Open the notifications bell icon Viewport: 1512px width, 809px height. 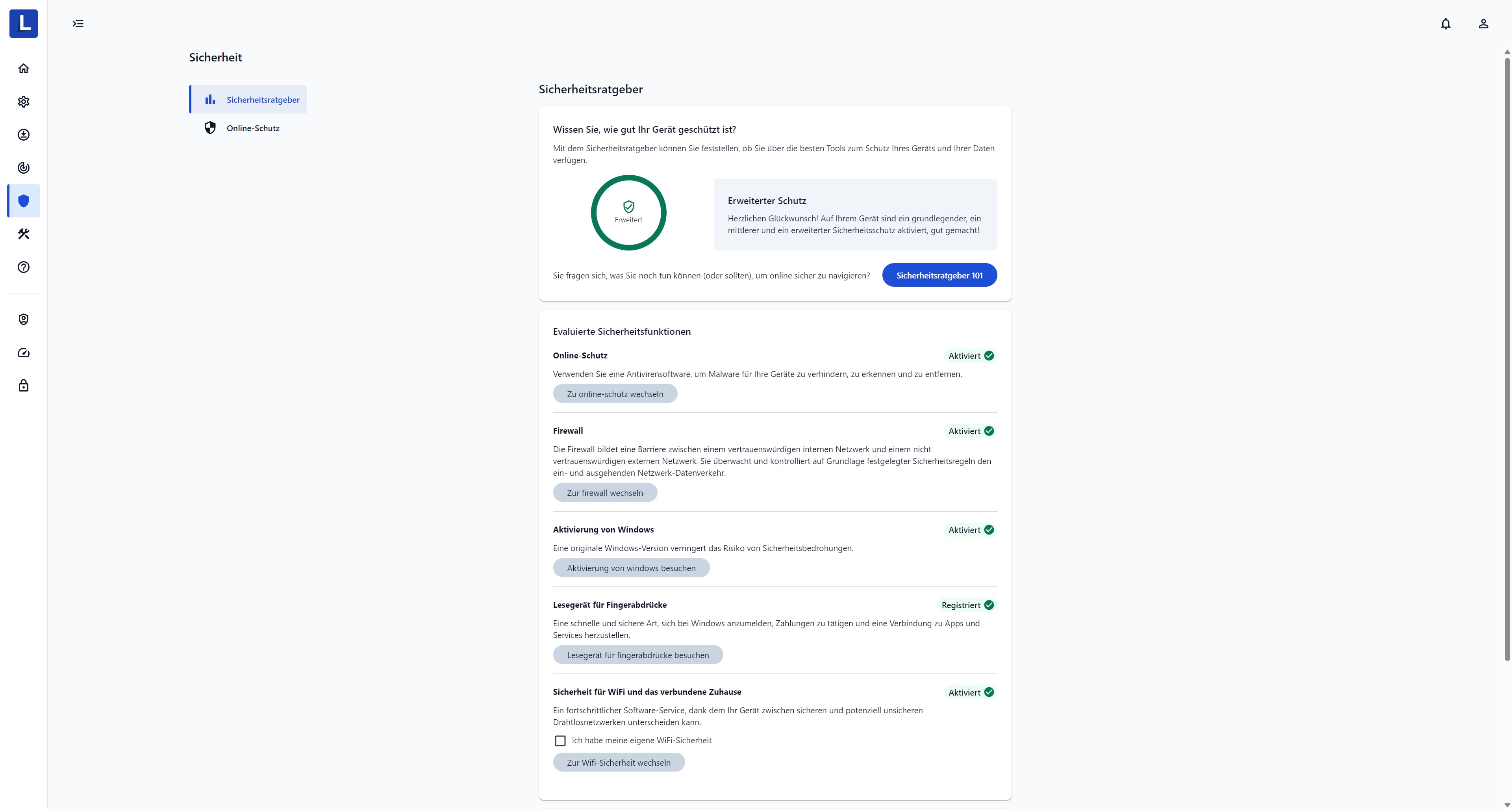click(x=1446, y=24)
